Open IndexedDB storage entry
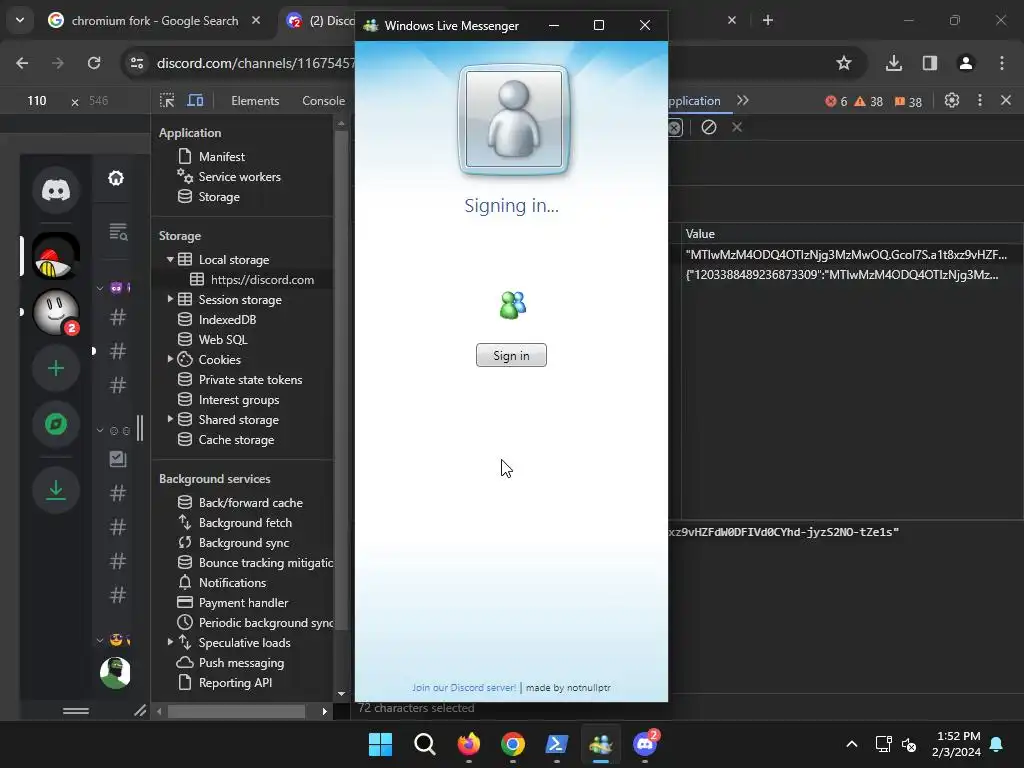 point(227,319)
